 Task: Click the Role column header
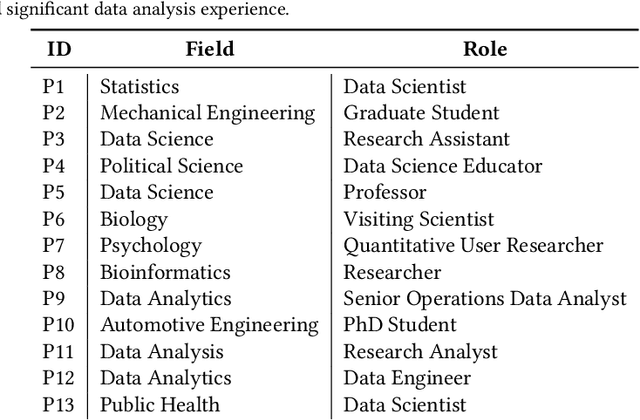484,48
